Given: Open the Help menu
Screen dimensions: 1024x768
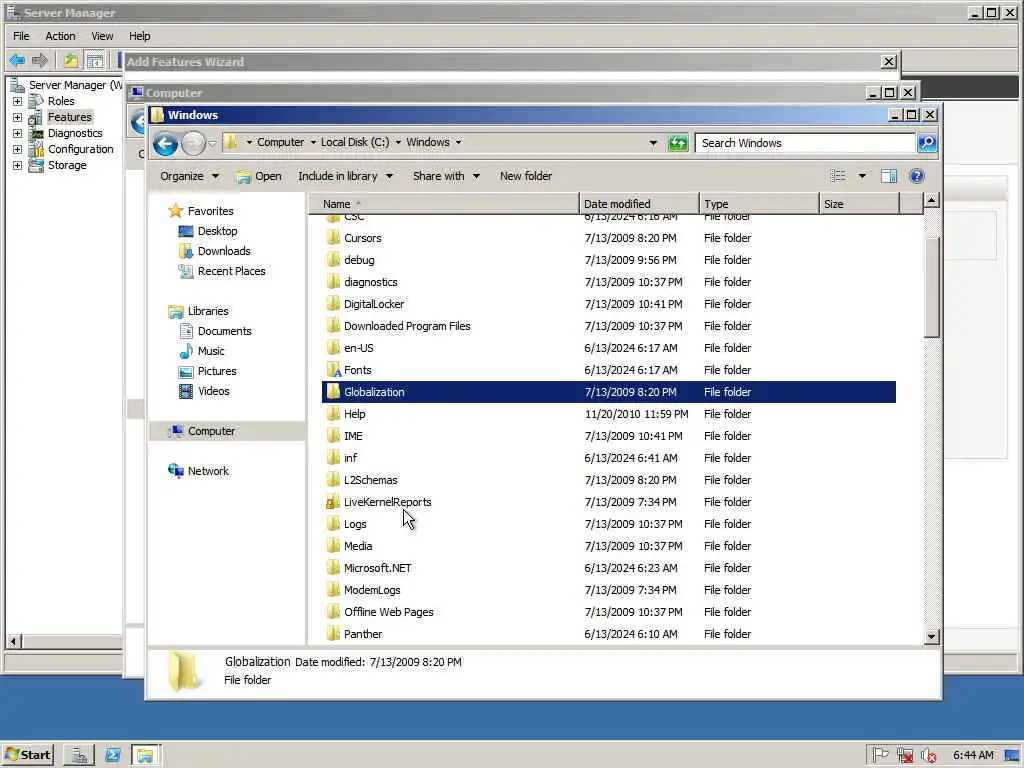Looking at the screenshot, I should pos(139,36).
